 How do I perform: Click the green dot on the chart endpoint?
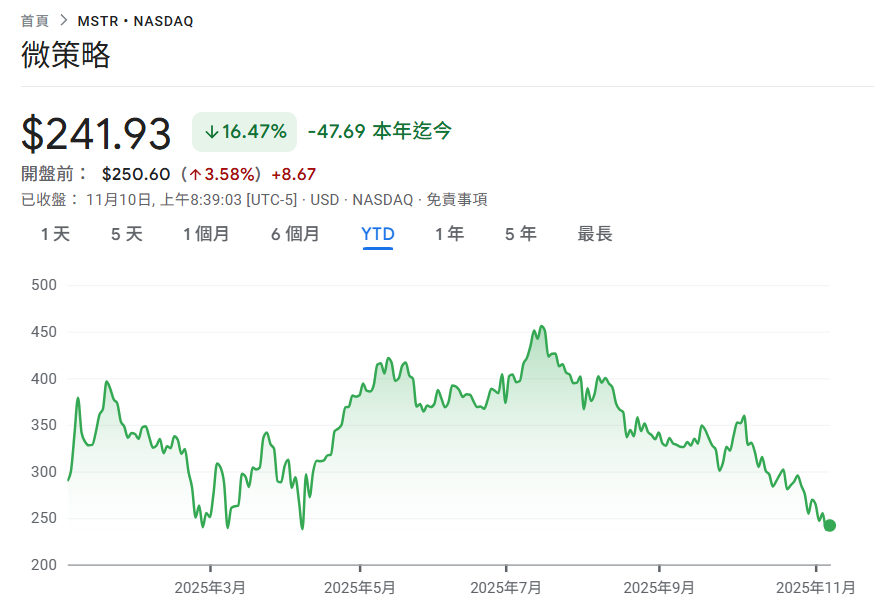[829, 524]
